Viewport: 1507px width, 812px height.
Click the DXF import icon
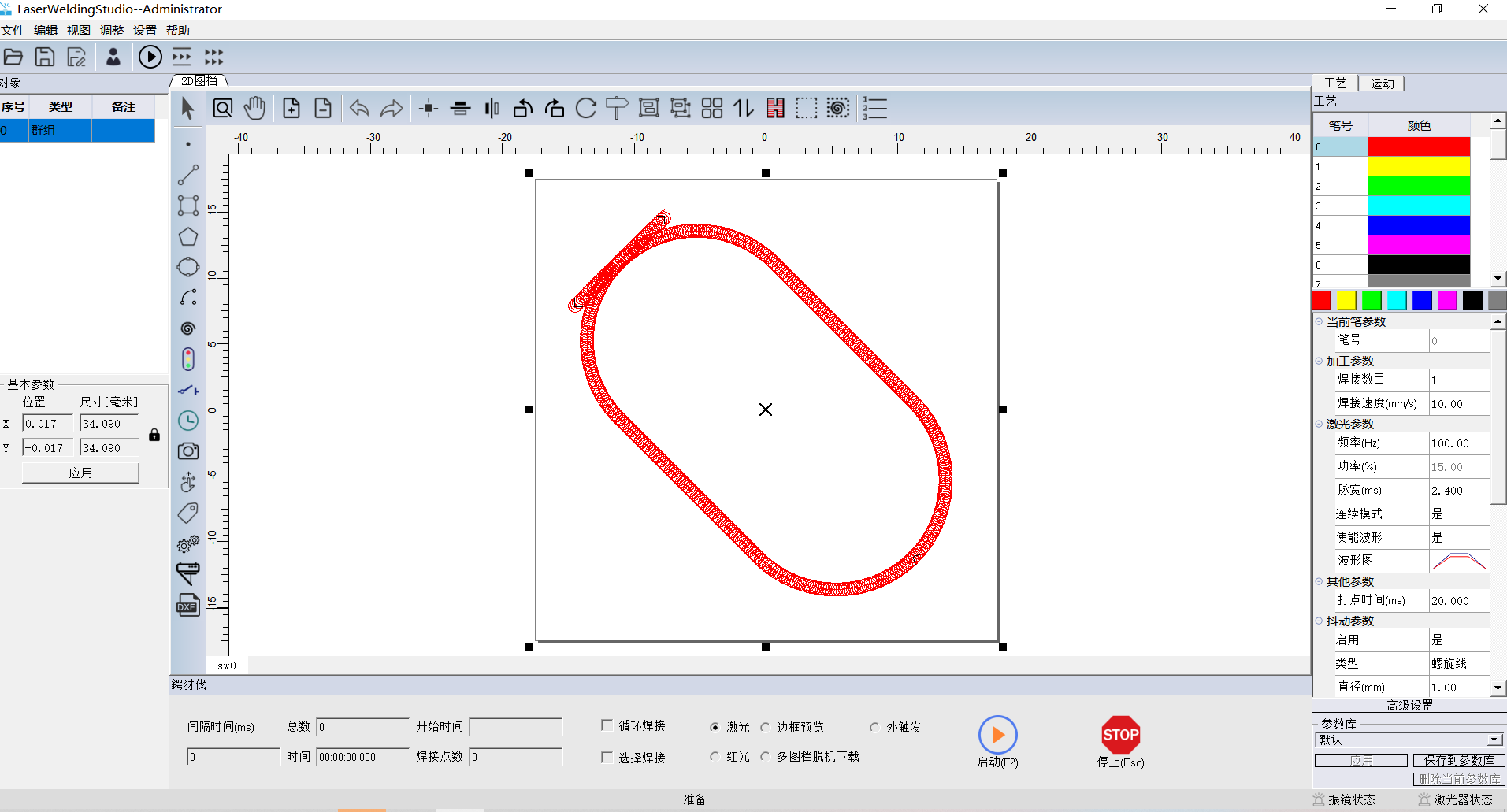188,605
